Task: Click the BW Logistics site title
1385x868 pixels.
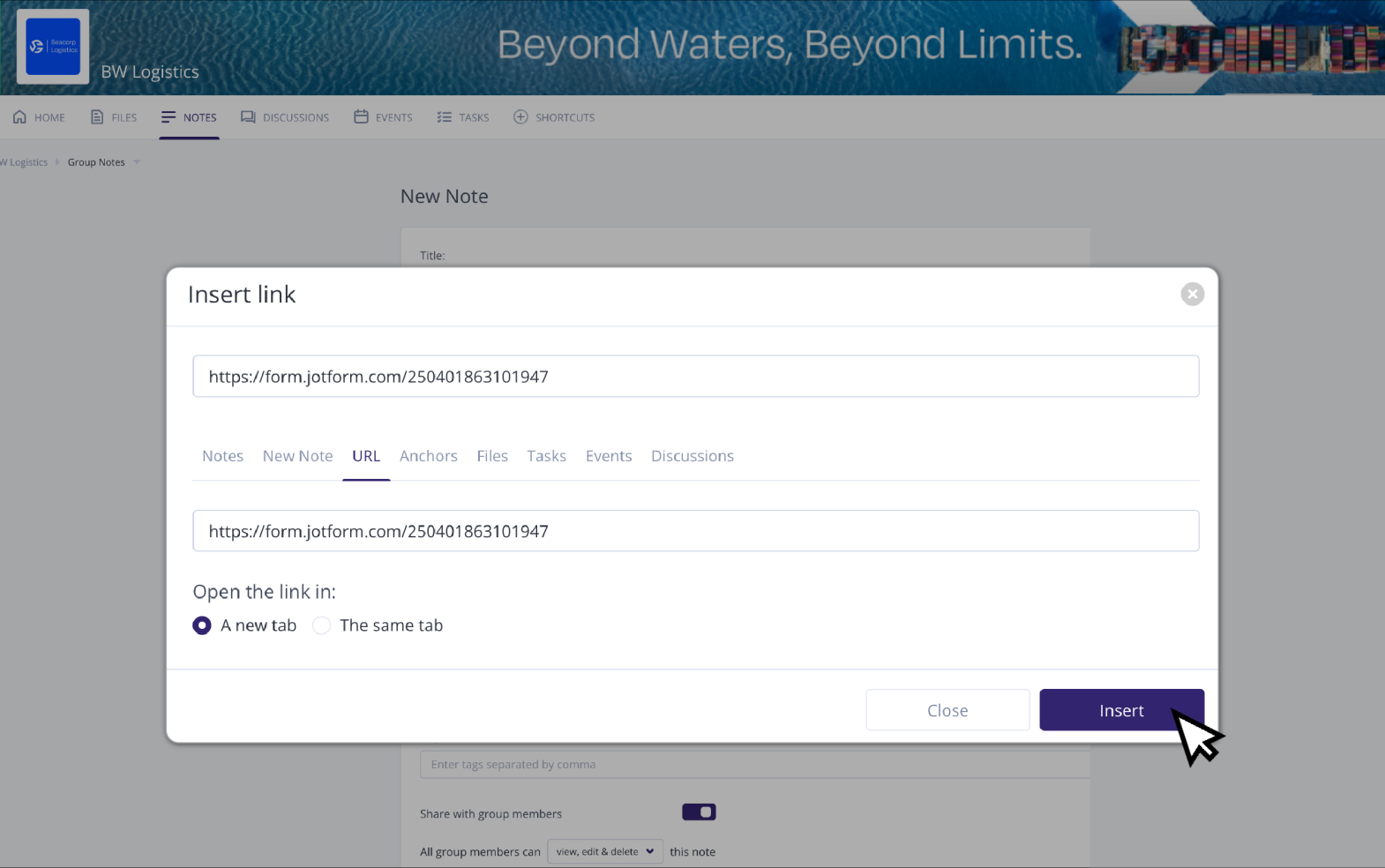Action: point(150,72)
